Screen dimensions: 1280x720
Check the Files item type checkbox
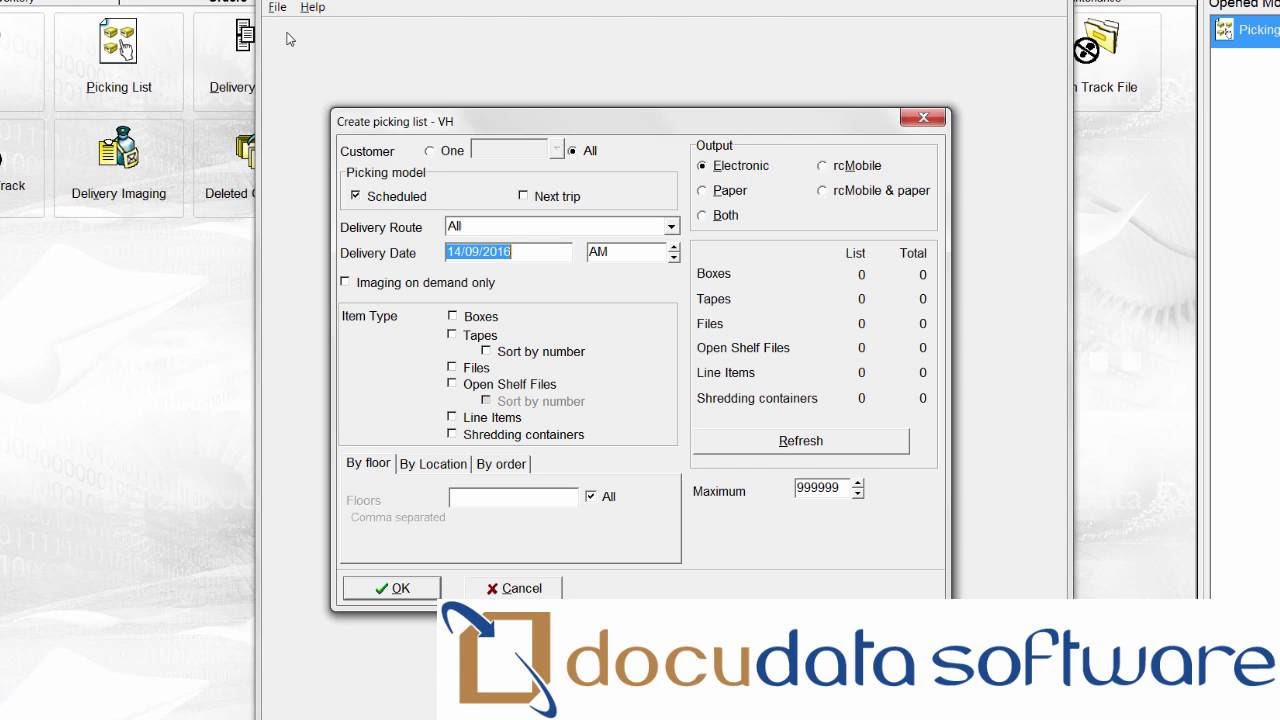(x=452, y=367)
